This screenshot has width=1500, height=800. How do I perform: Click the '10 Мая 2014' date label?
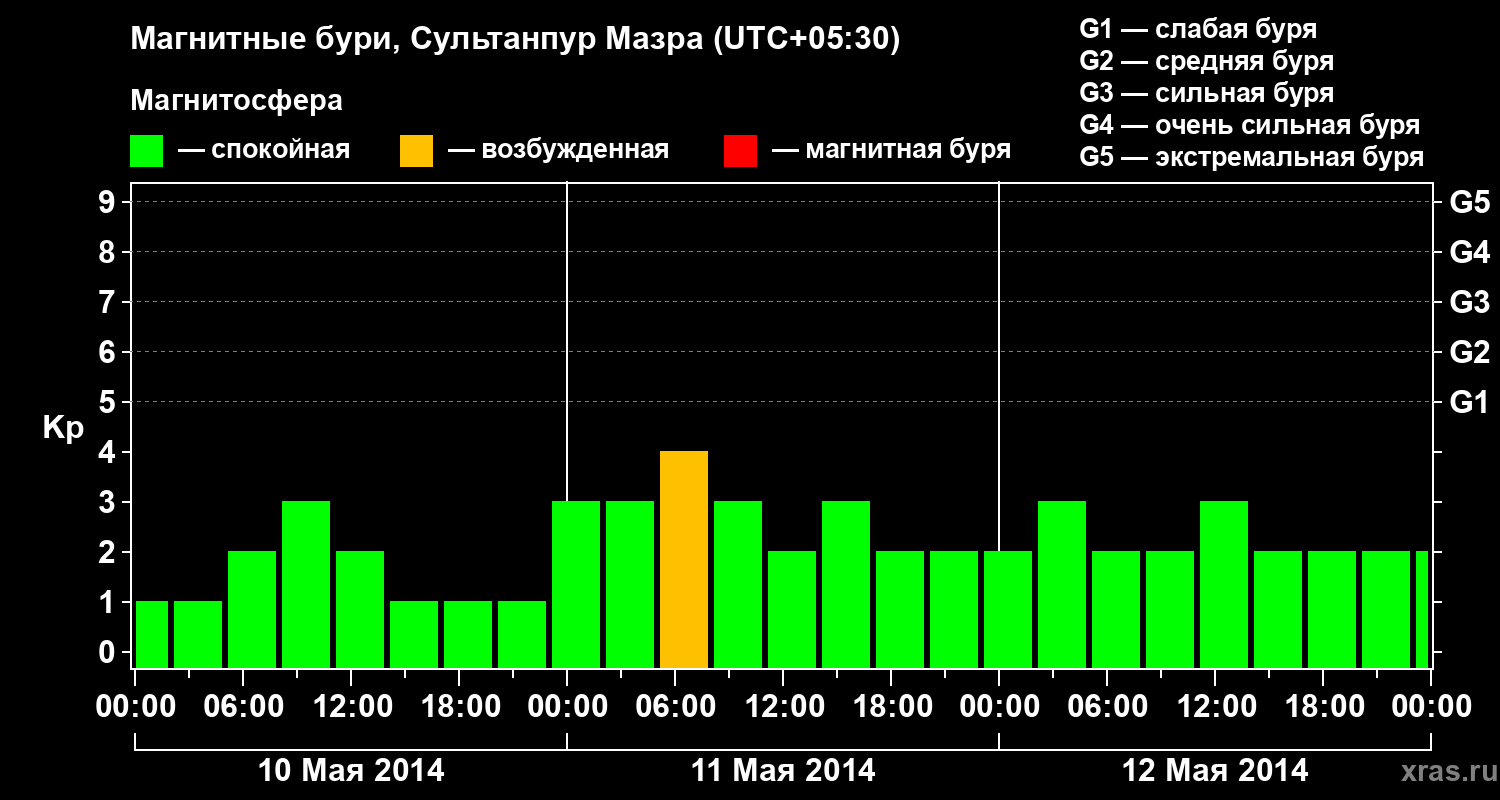[351, 771]
